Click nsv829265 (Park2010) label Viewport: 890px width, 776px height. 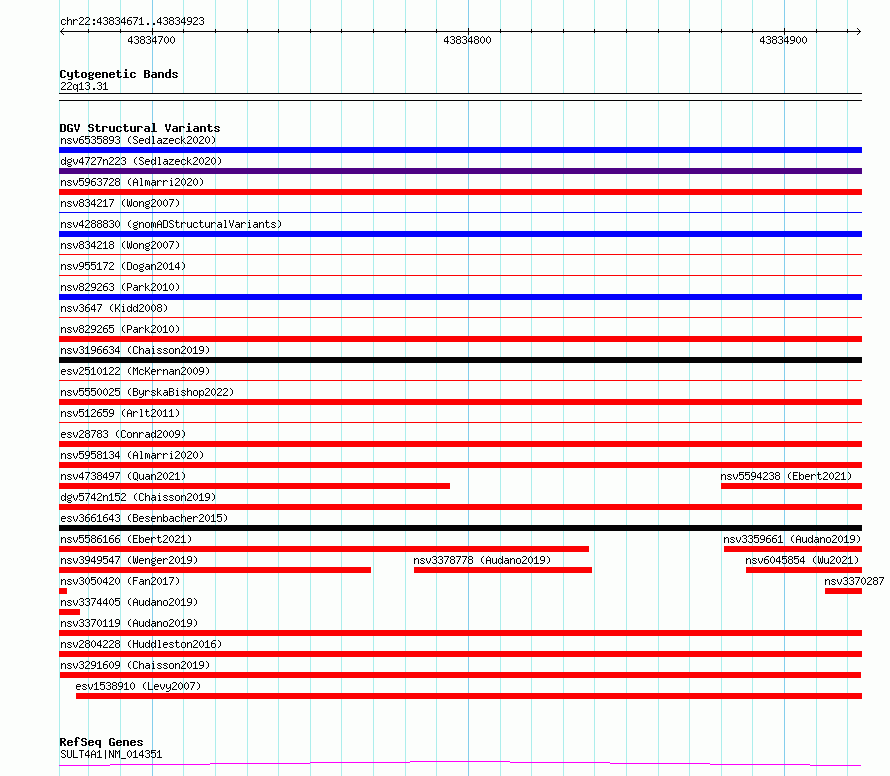pos(120,329)
